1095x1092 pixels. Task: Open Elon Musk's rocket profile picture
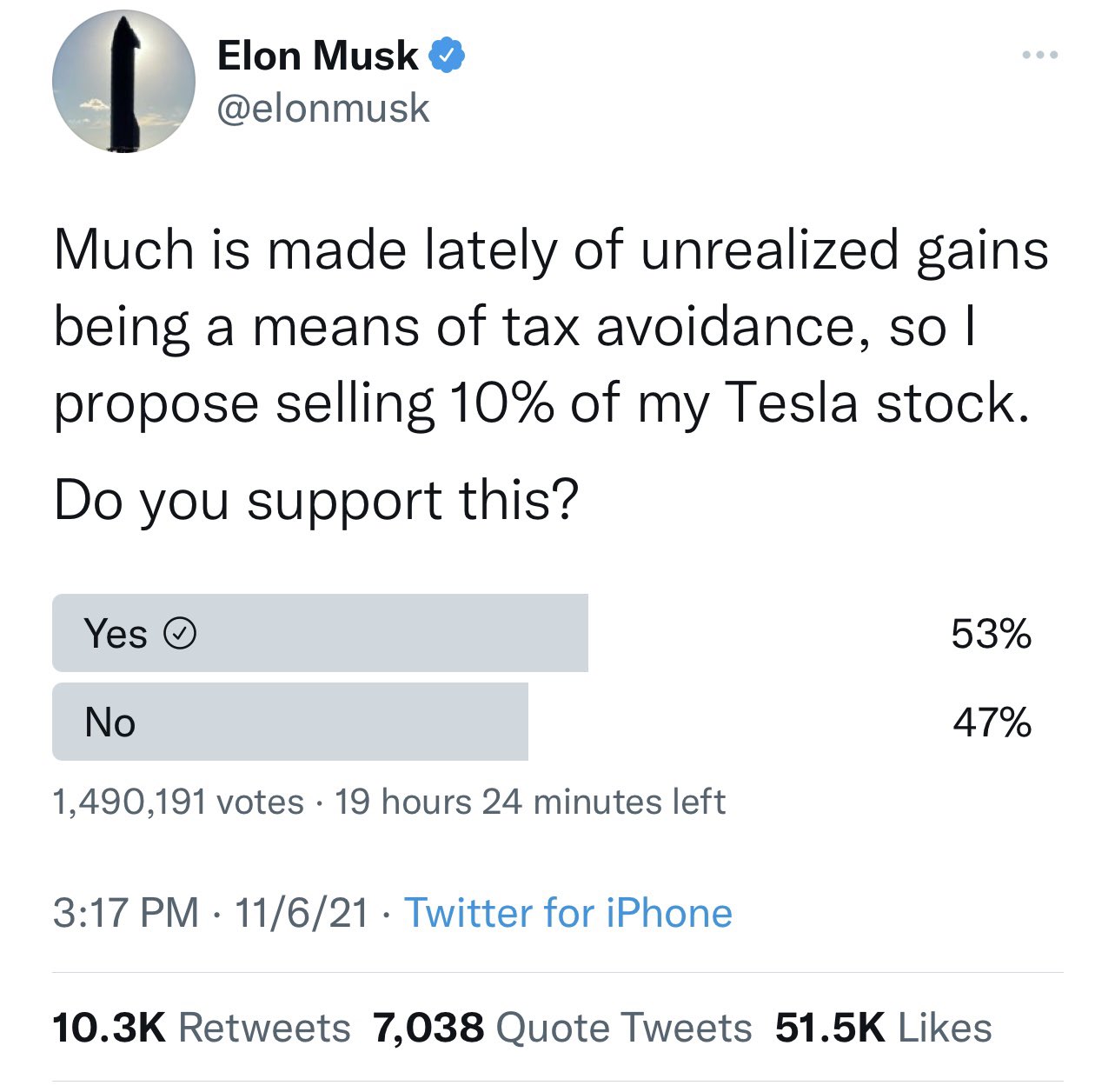pos(123,82)
